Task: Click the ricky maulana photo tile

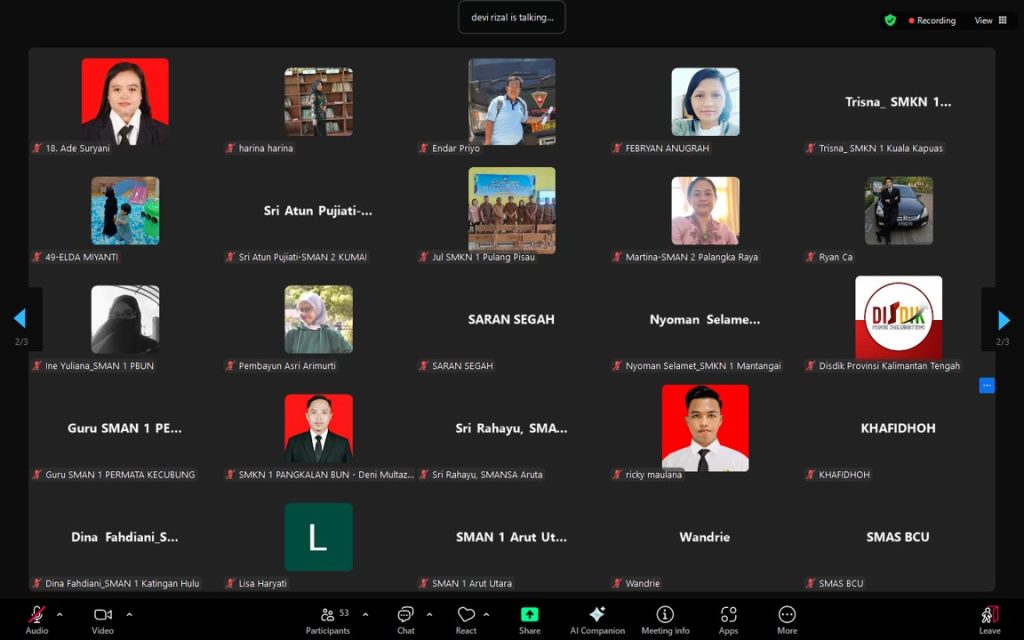Action: [705, 428]
